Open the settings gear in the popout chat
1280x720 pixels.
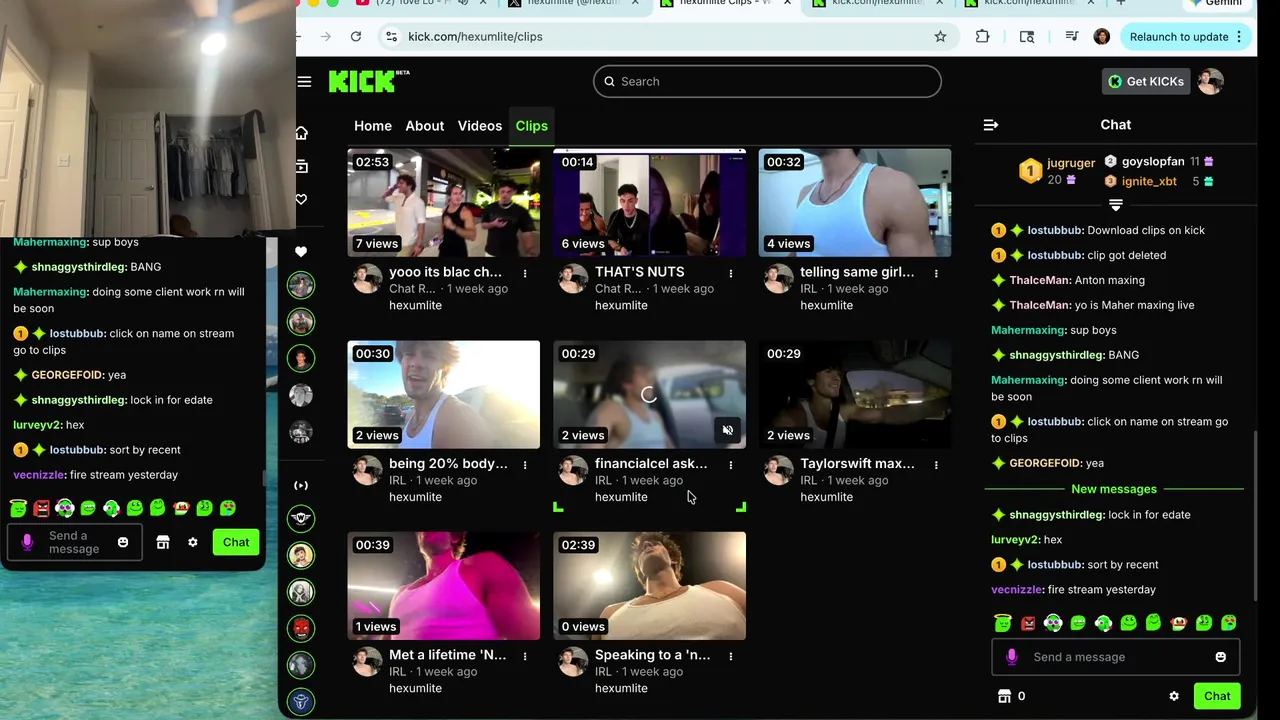point(193,542)
